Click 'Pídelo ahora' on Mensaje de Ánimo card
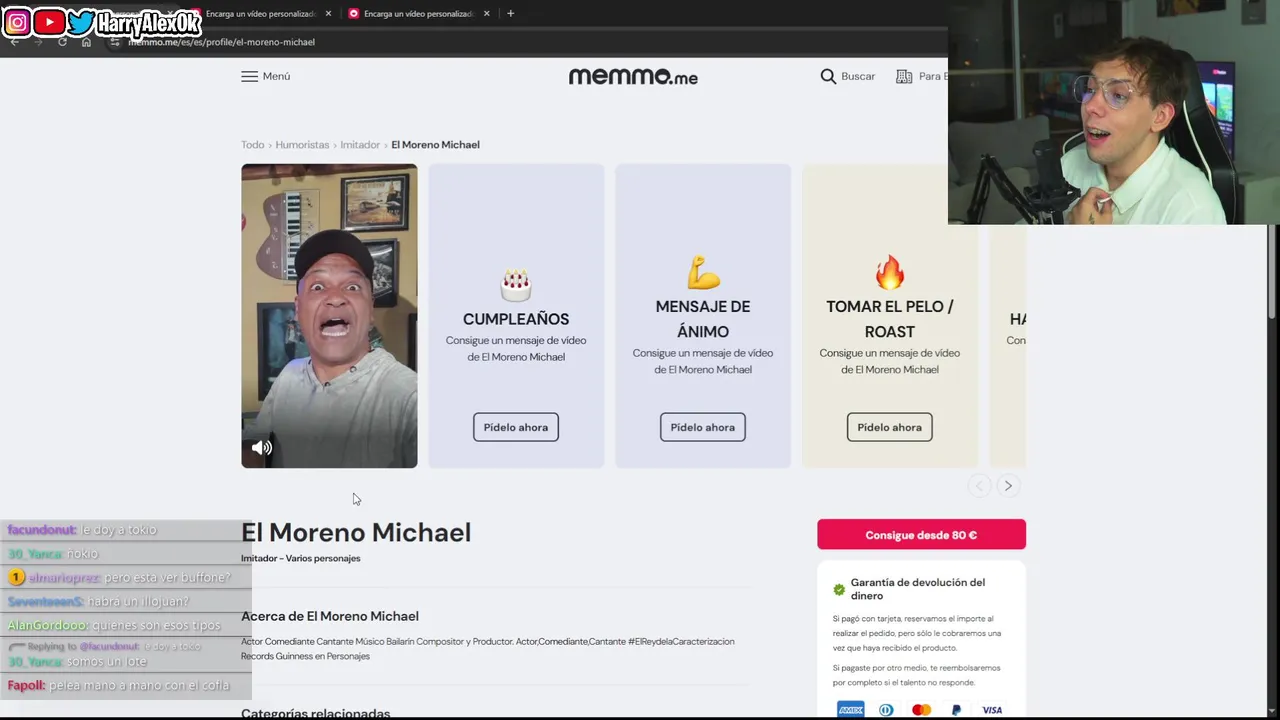This screenshot has width=1280, height=720. click(x=703, y=427)
